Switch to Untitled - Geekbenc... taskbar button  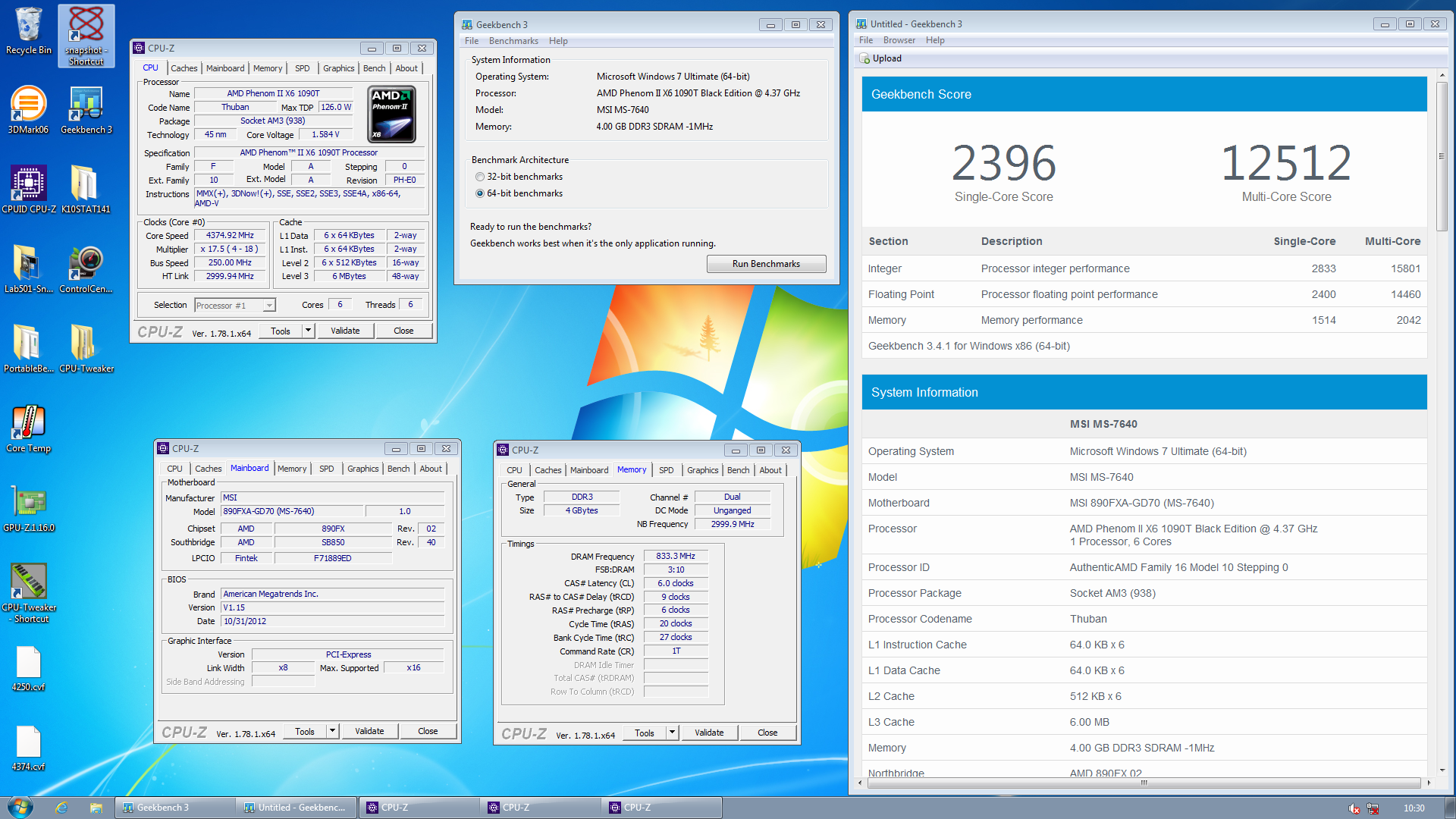297,808
